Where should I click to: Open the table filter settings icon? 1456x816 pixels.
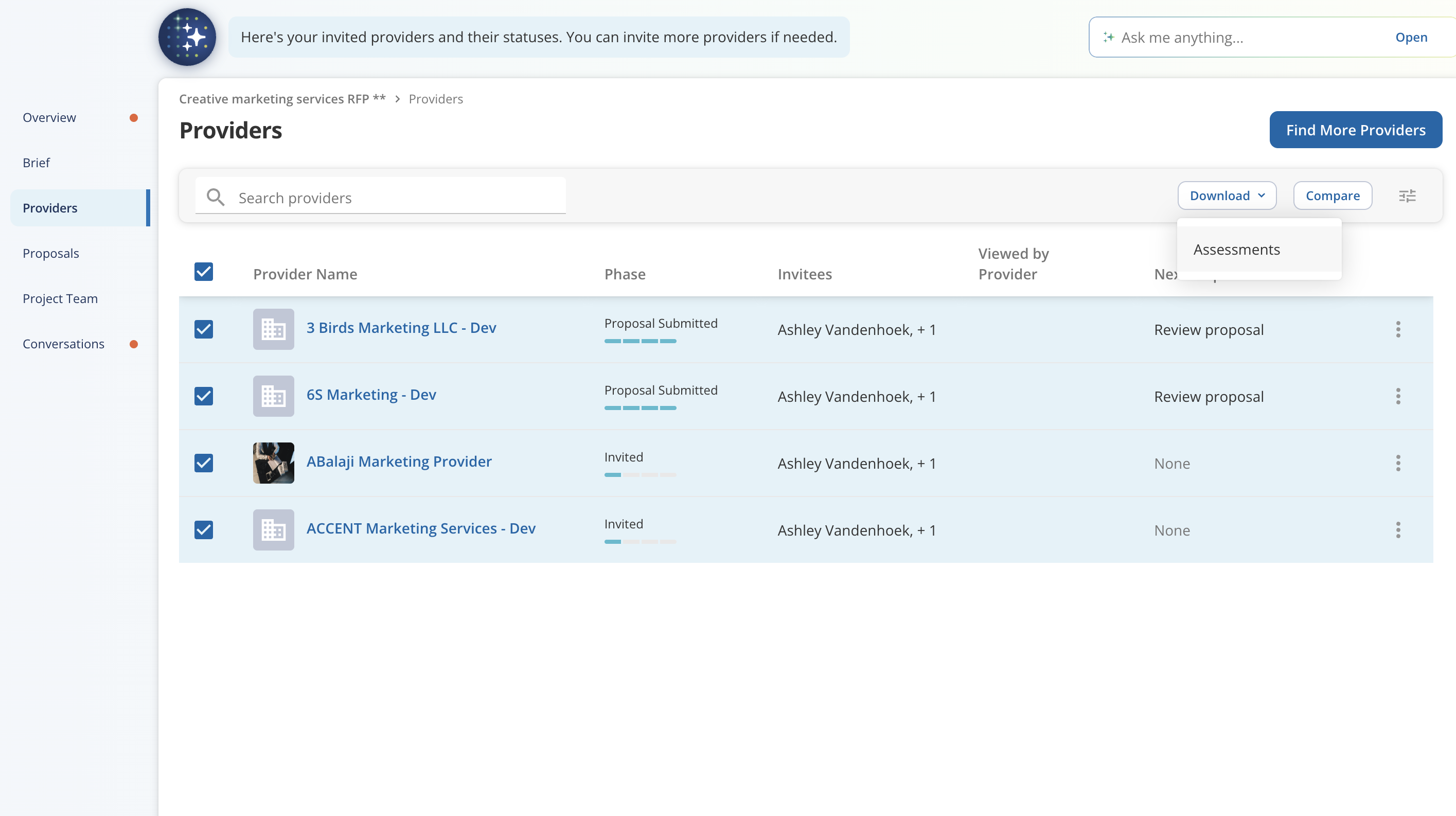click(x=1407, y=196)
